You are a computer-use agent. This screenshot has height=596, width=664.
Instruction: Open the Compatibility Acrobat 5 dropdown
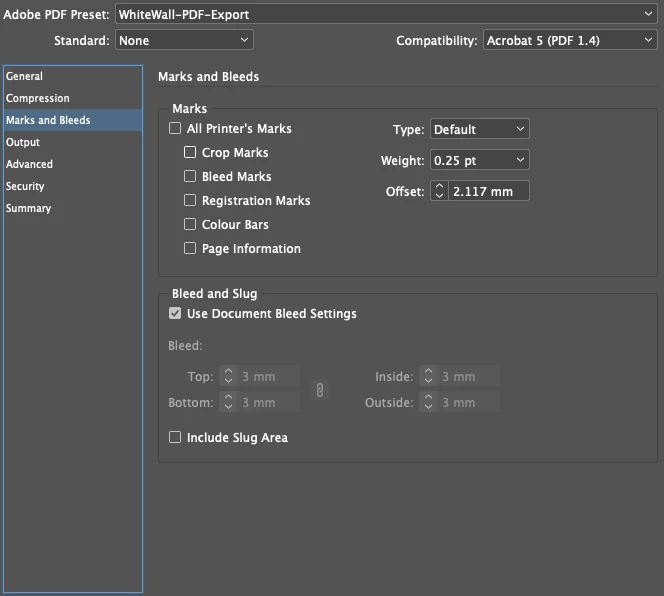tap(570, 40)
